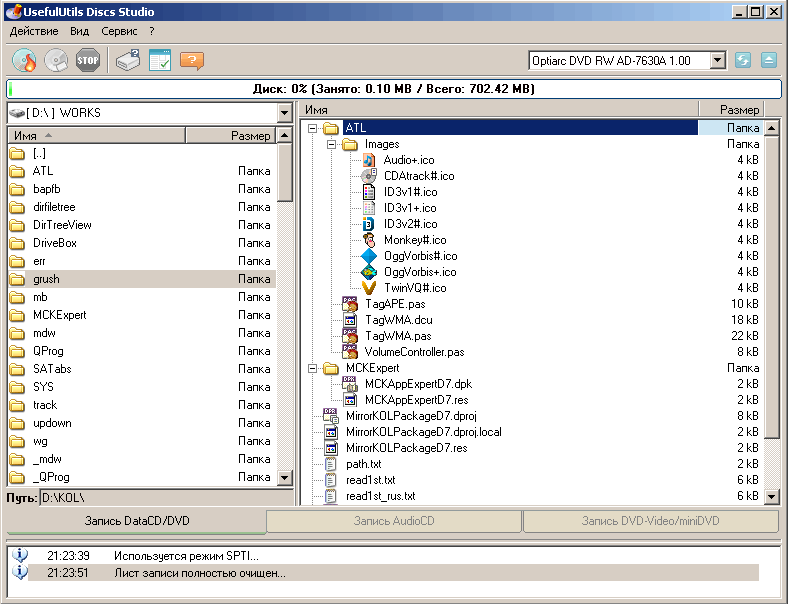Collapse the ATL folder tree node
Viewport: 788px width, 604px height.
pyautogui.click(x=312, y=128)
